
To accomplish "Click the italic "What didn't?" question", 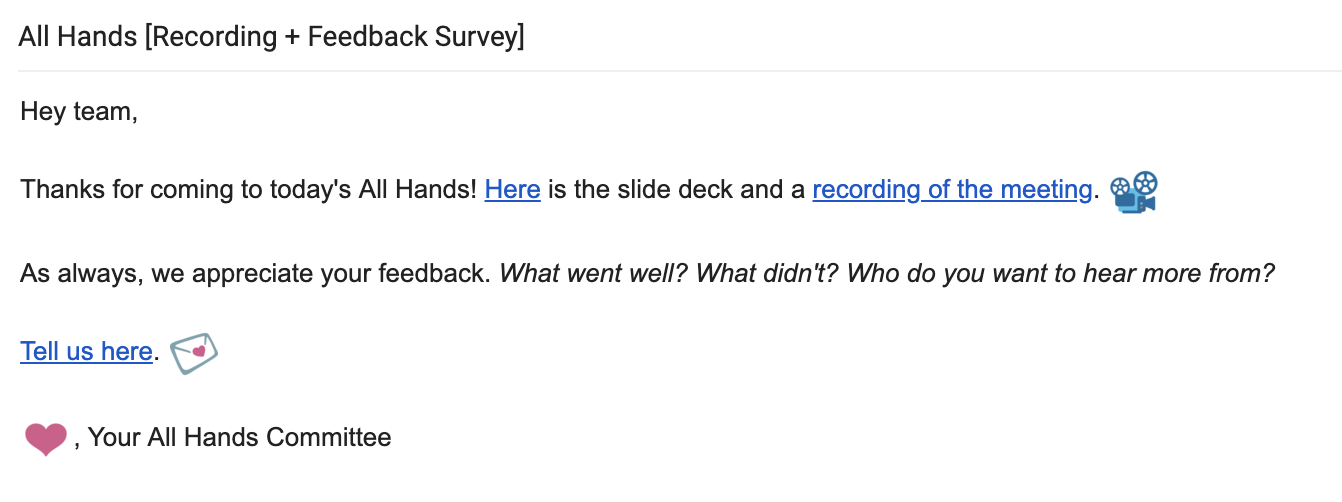I will coord(768,273).
